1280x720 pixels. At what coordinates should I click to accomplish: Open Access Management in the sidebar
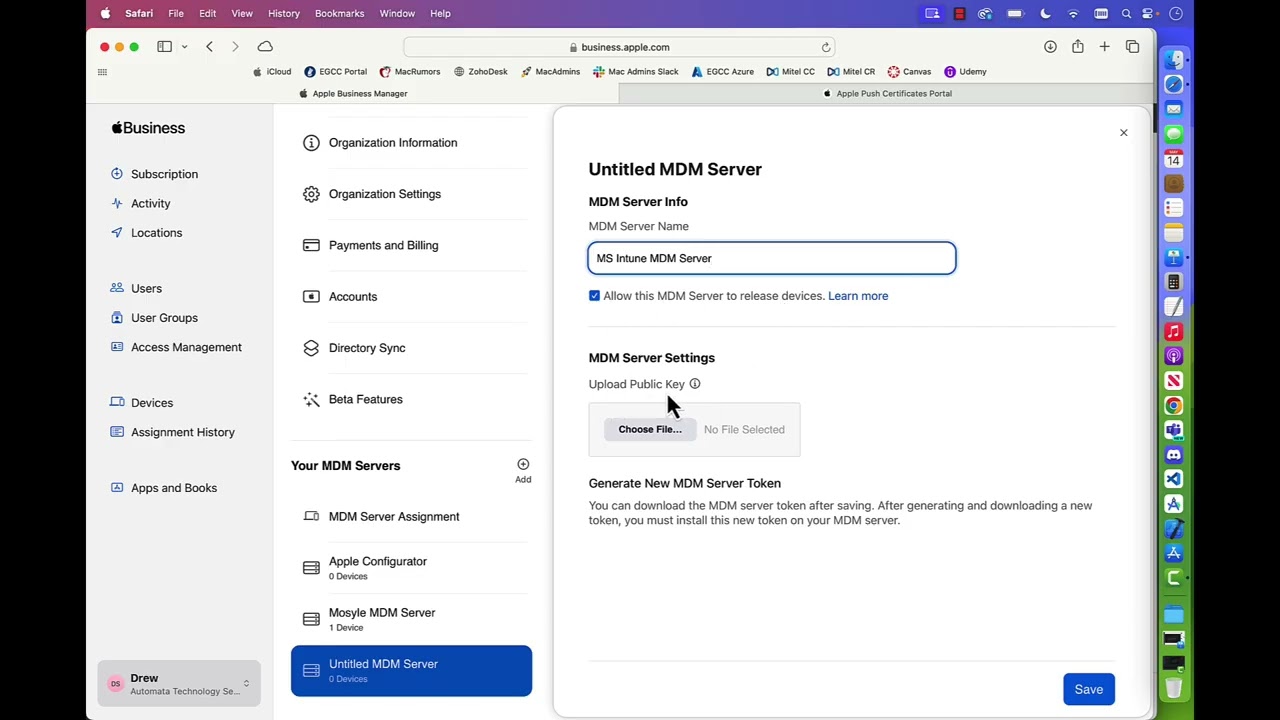tap(177, 347)
